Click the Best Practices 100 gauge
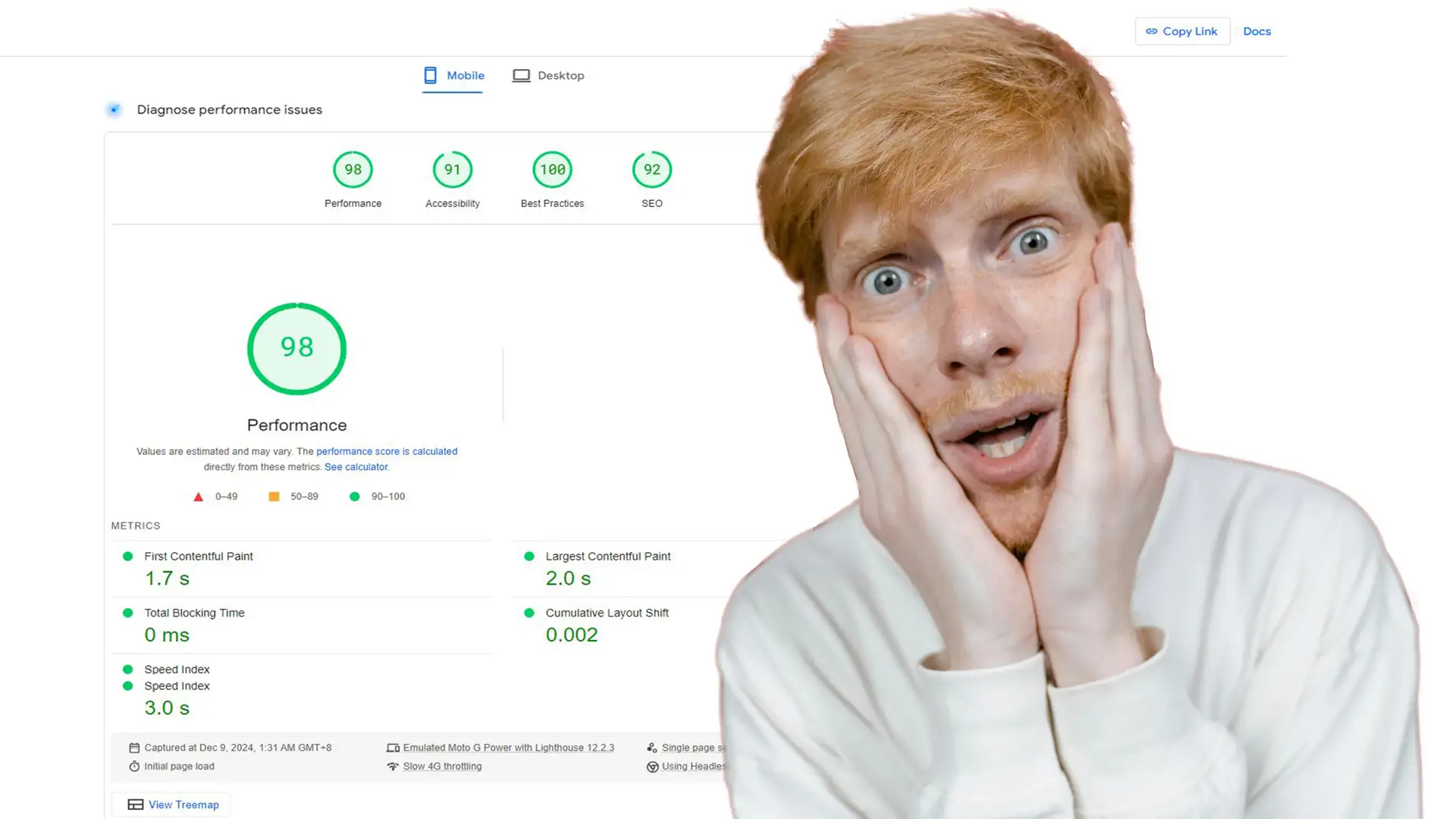This screenshot has width=1456, height=819. click(x=552, y=170)
